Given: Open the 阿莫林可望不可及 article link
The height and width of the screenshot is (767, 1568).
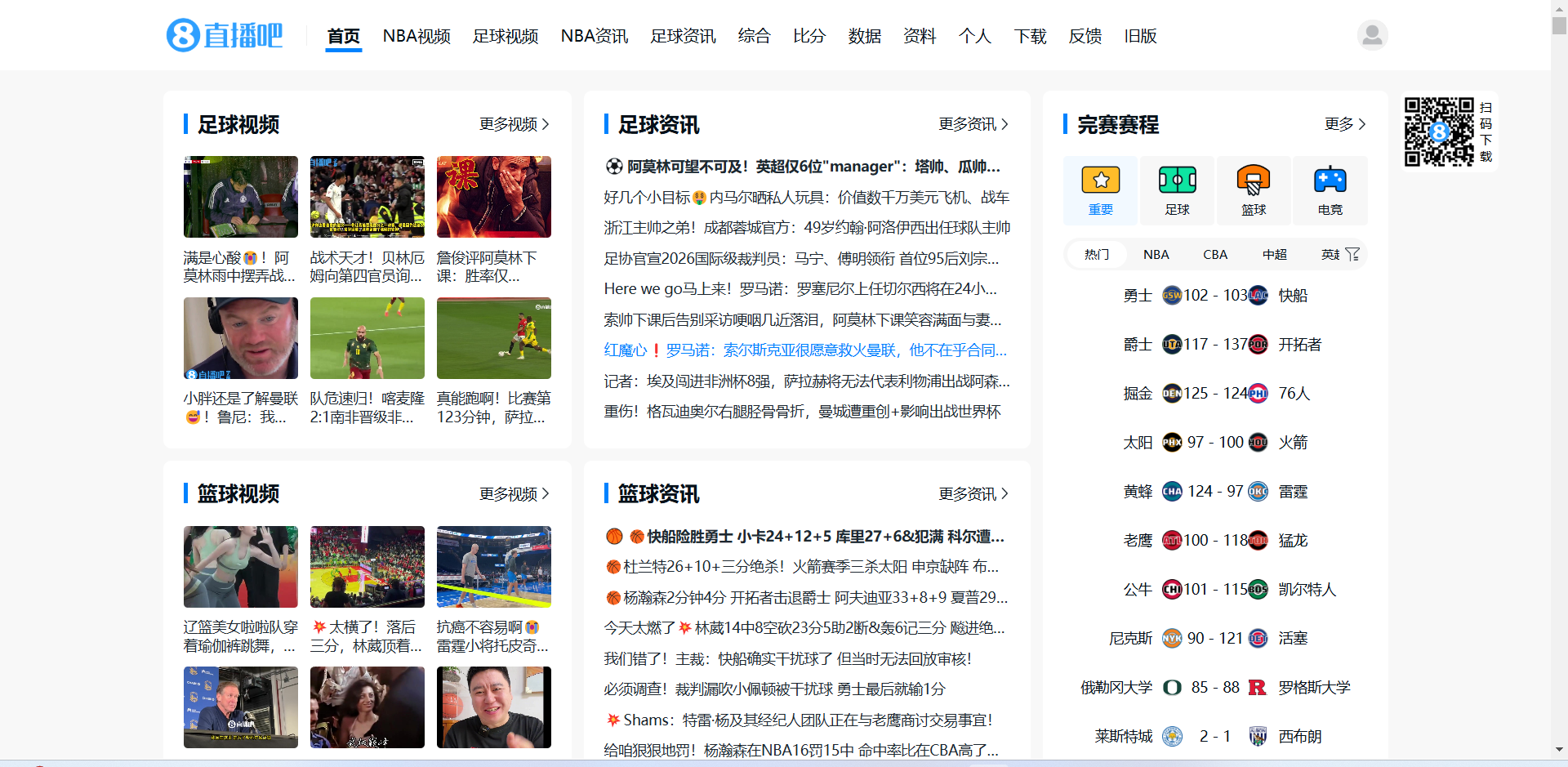Looking at the screenshot, I should (x=804, y=167).
